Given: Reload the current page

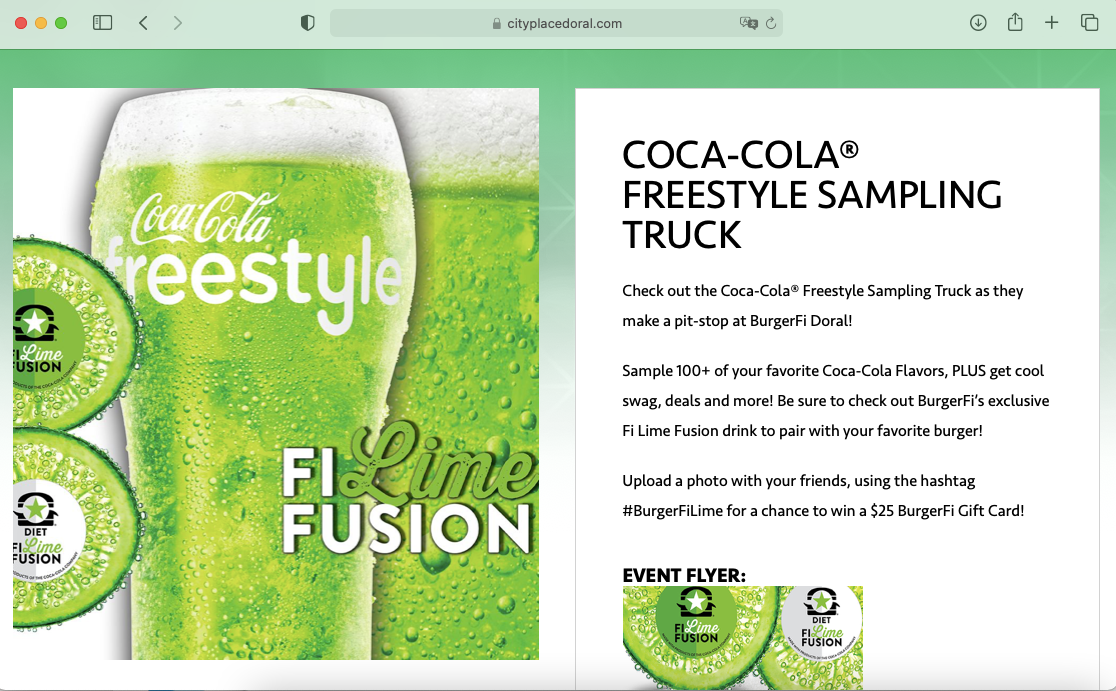Looking at the screenshot, I should point(771,23).
